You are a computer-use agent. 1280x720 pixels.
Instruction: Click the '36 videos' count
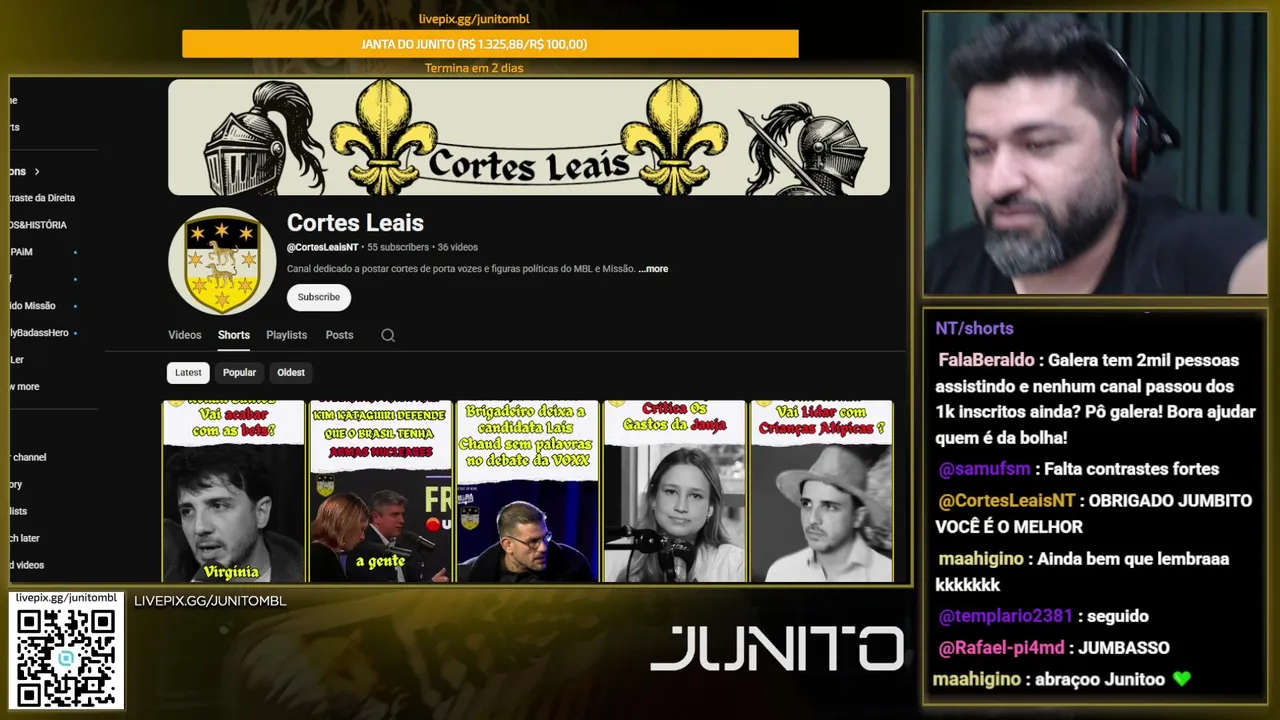[x=458, y=247]
